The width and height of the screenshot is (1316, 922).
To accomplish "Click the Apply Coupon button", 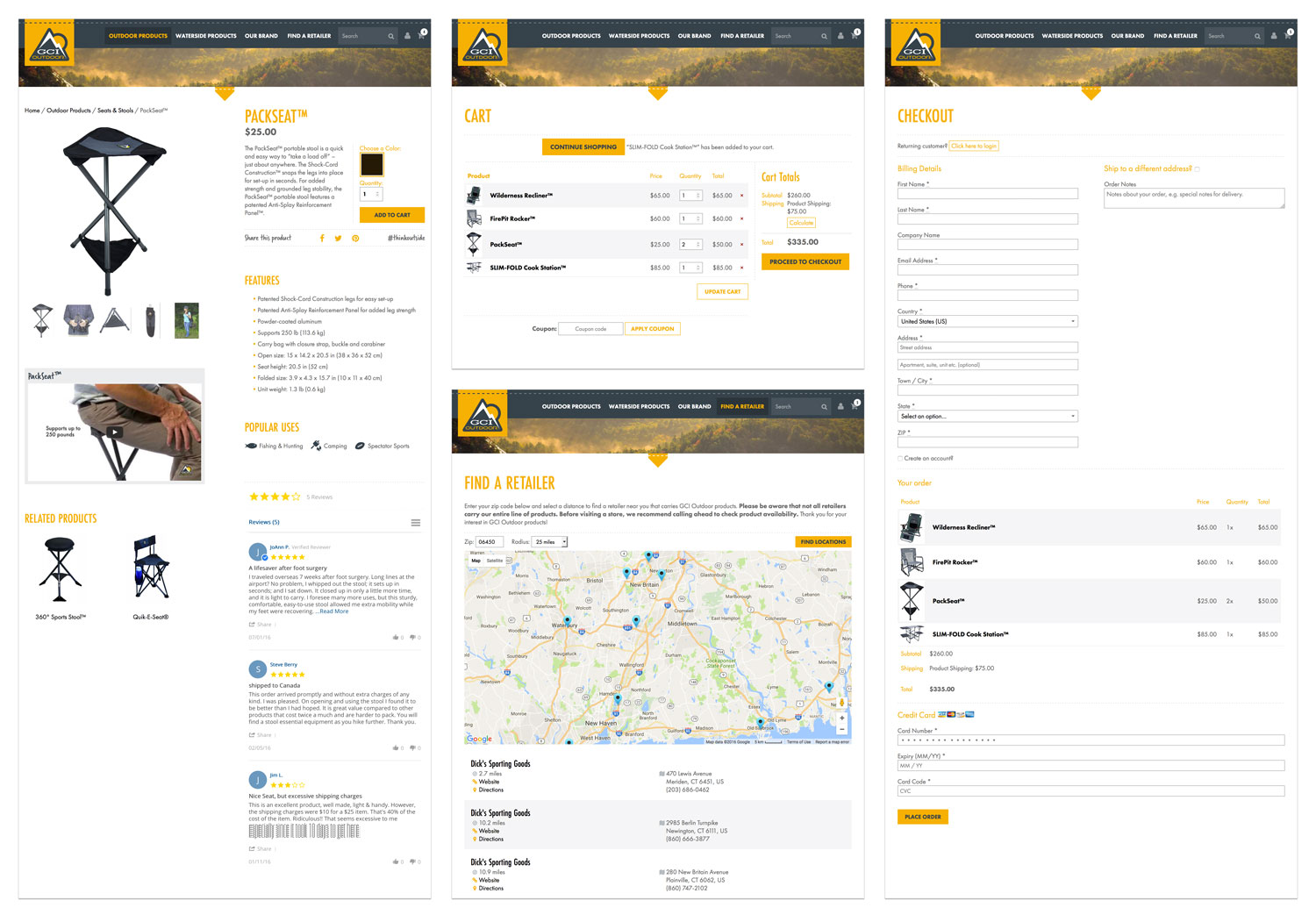I will (653, 329).
